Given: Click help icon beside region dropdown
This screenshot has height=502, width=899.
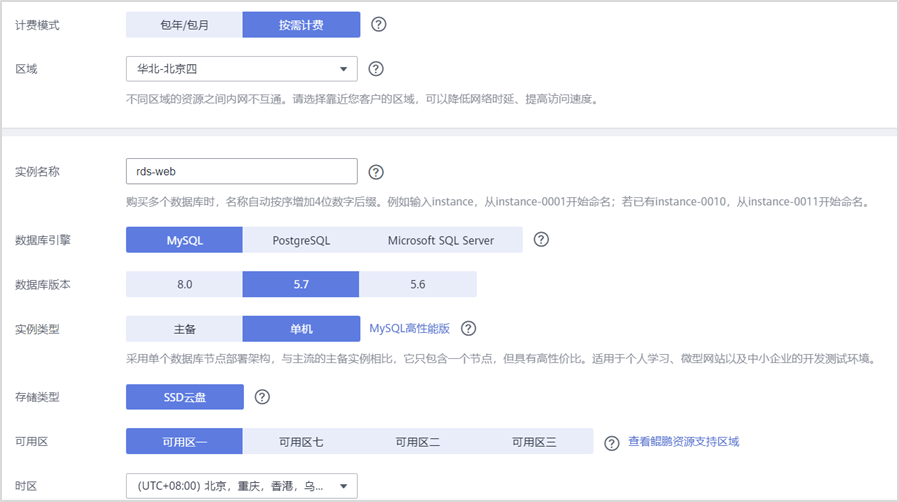Looking at the screenshot, I should 376,69.
